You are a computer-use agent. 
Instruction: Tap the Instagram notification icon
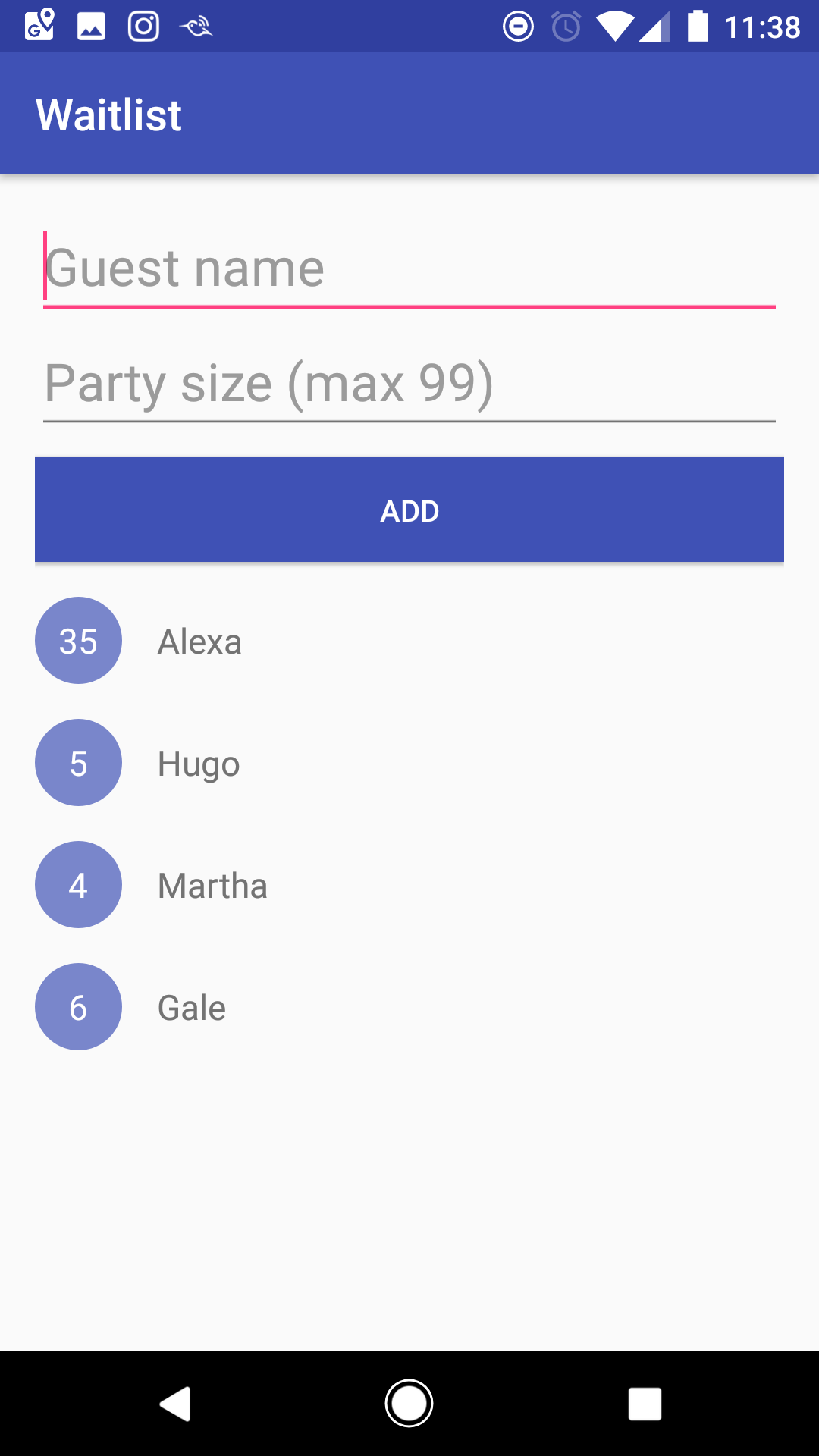tap(143, 27)
